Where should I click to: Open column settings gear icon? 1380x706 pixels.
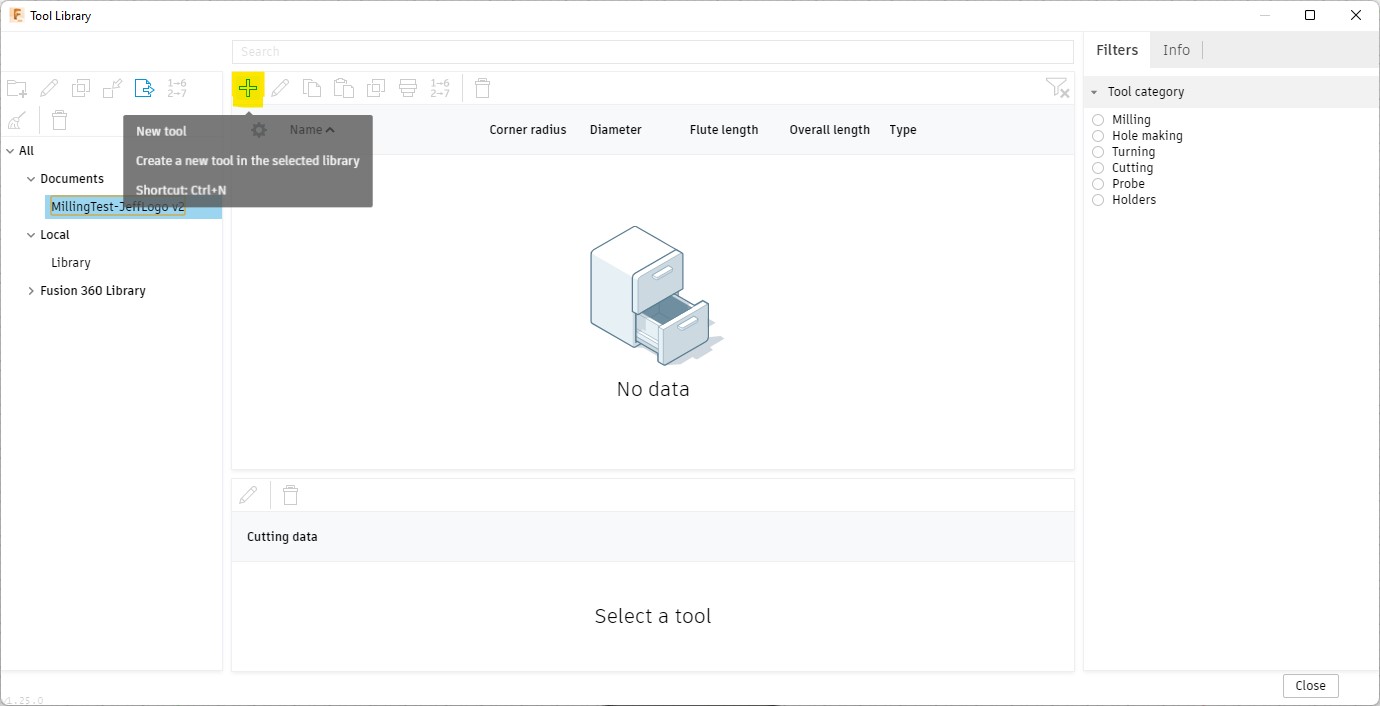tap(259, 130)
